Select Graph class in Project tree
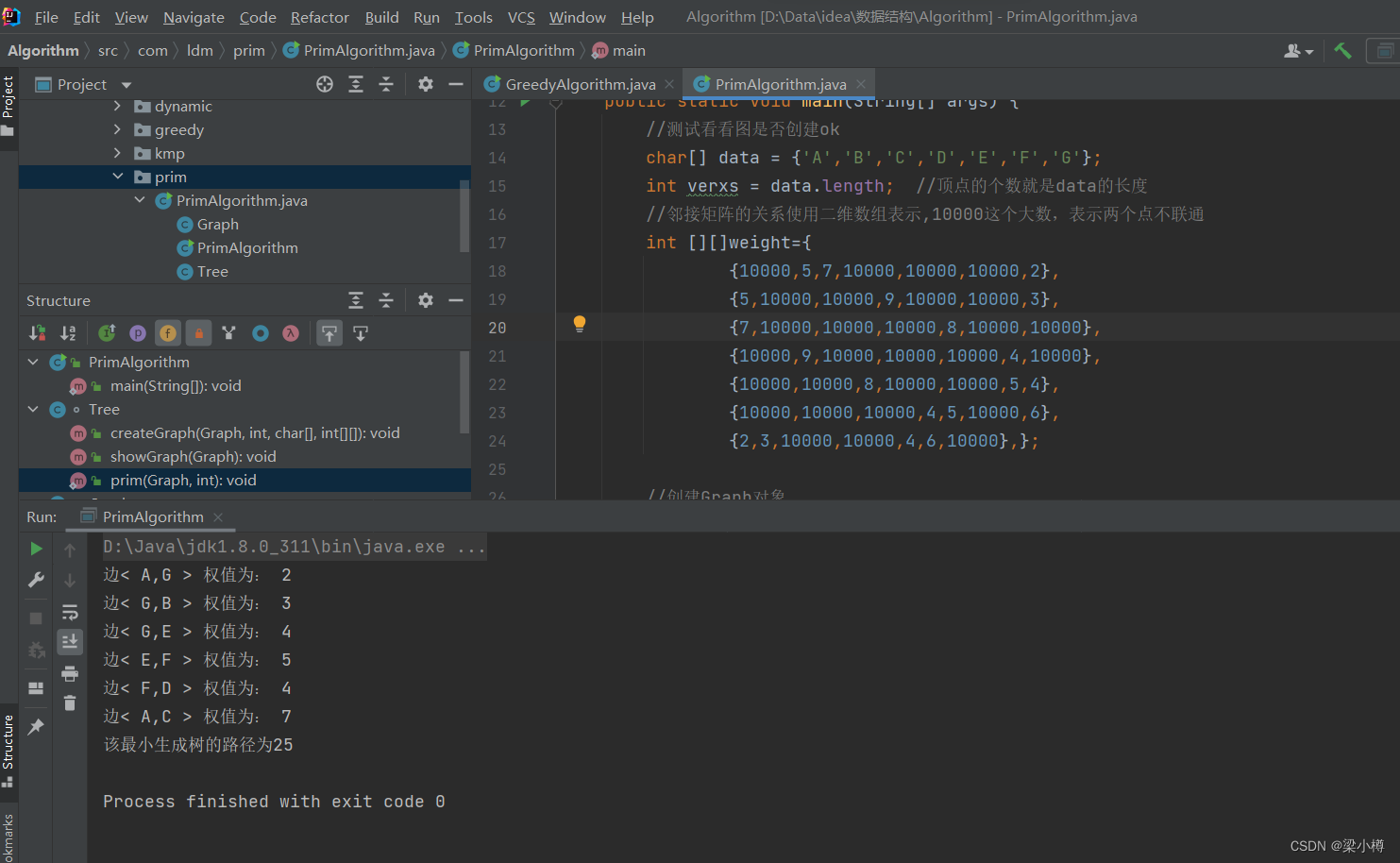The width and height of the screenshot is (1400, 863). pos(208,224)
